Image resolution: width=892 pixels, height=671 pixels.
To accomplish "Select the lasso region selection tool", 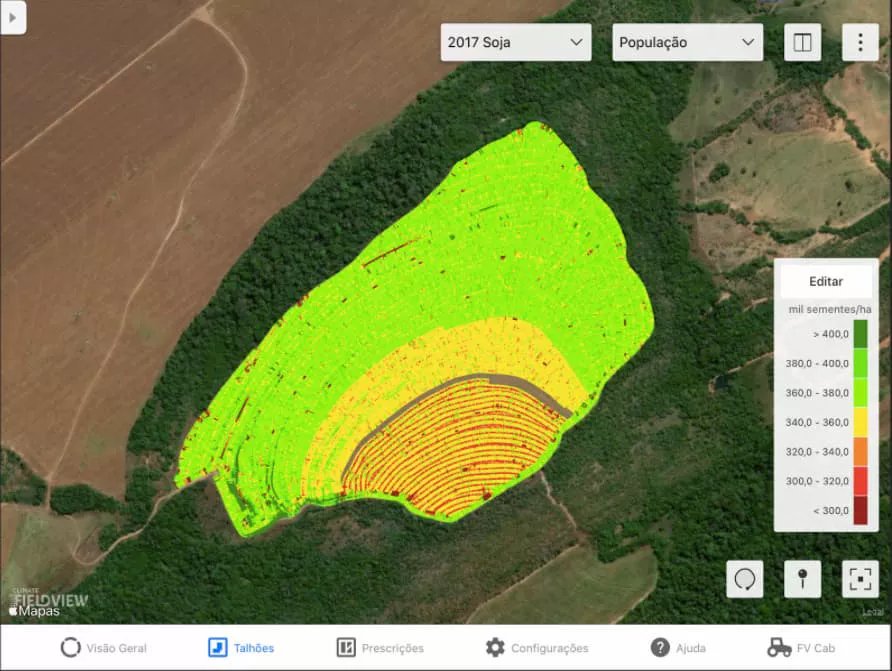I will coord(744,579).
